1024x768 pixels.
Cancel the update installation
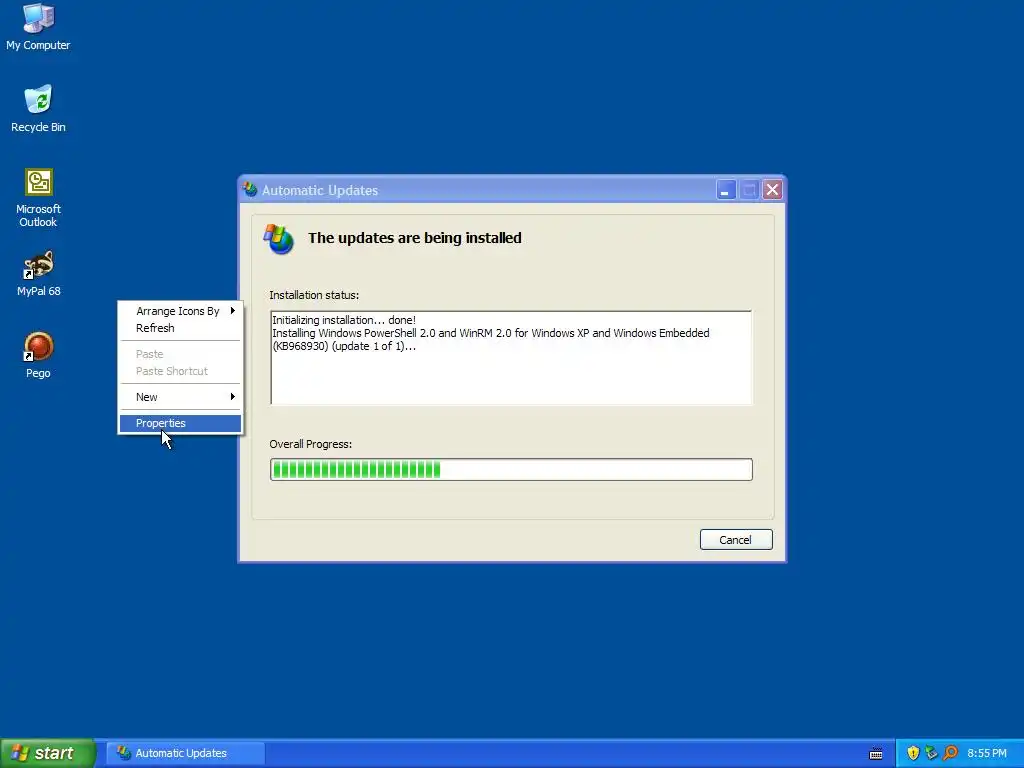(736, 539)
